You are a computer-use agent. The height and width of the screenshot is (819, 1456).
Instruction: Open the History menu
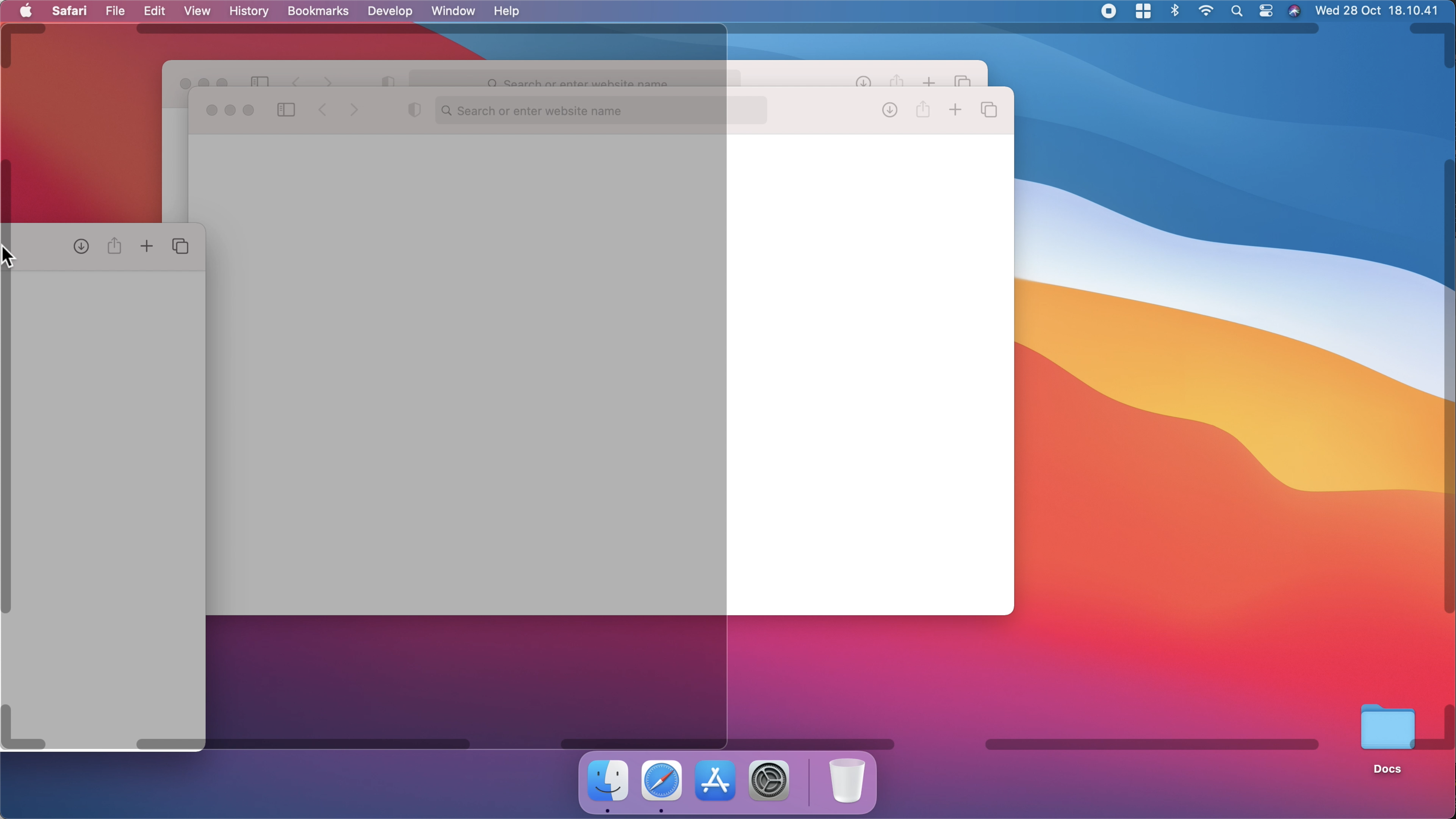[249, 11]
